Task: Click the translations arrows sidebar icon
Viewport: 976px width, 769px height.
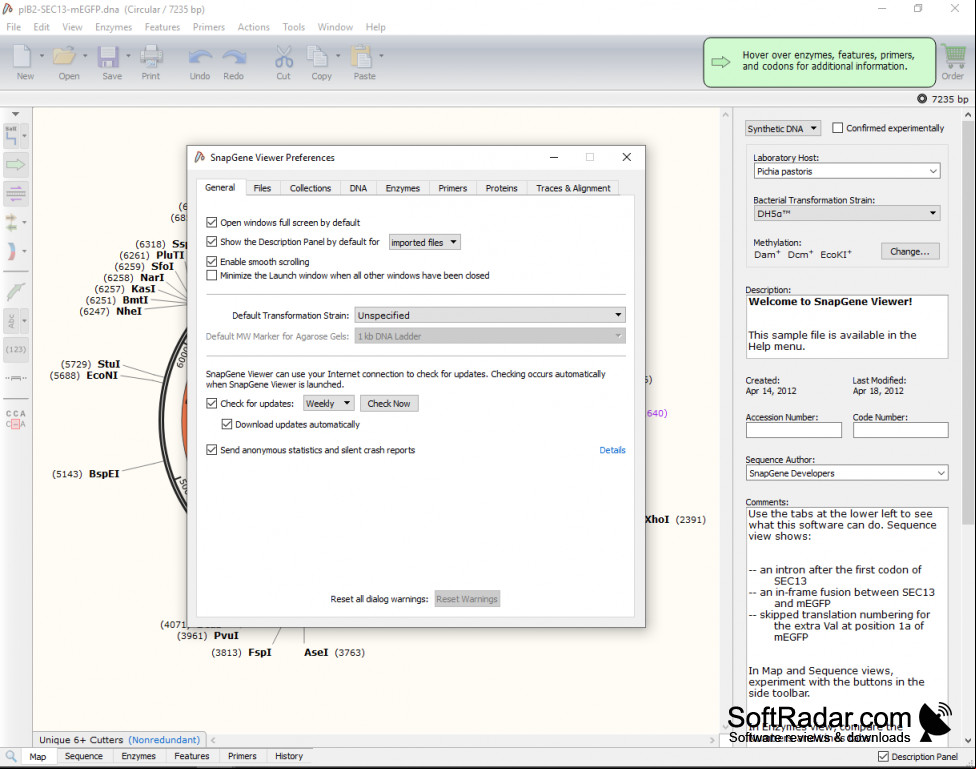Action: tap(11, 222)
